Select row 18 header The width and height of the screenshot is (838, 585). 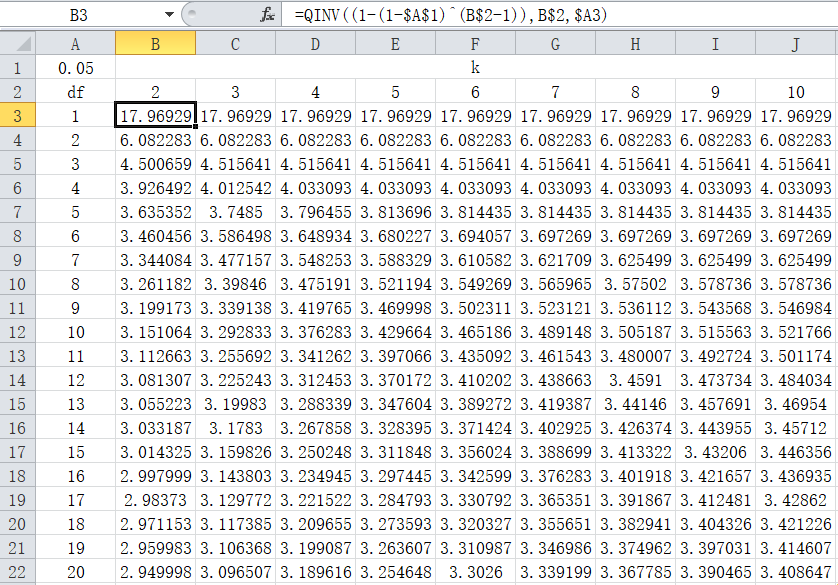click(18, 475)
